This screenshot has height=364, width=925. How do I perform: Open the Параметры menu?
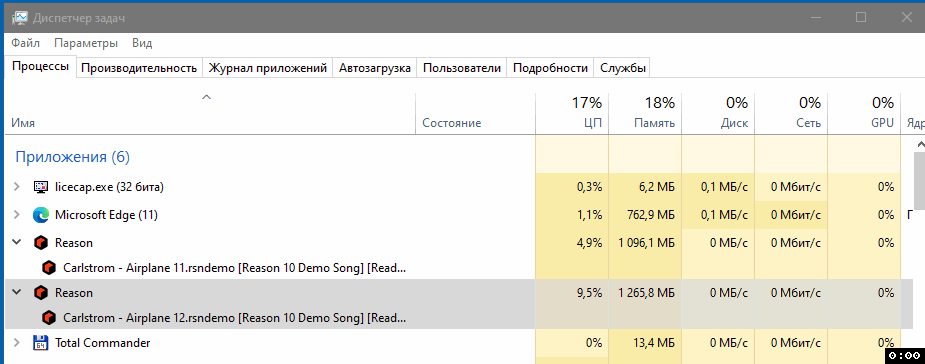(x=86, y=43)
